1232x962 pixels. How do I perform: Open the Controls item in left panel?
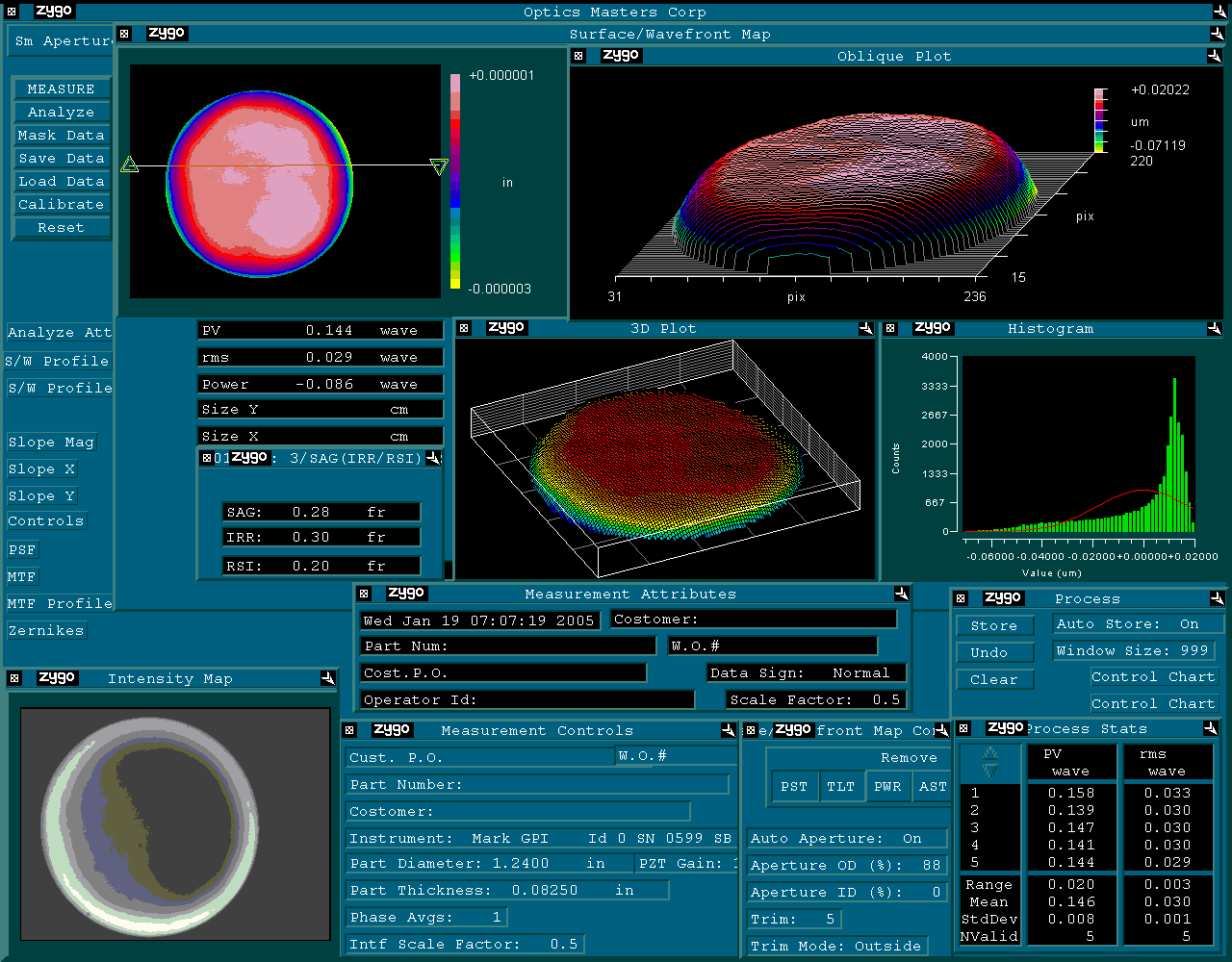click(46, 521)
